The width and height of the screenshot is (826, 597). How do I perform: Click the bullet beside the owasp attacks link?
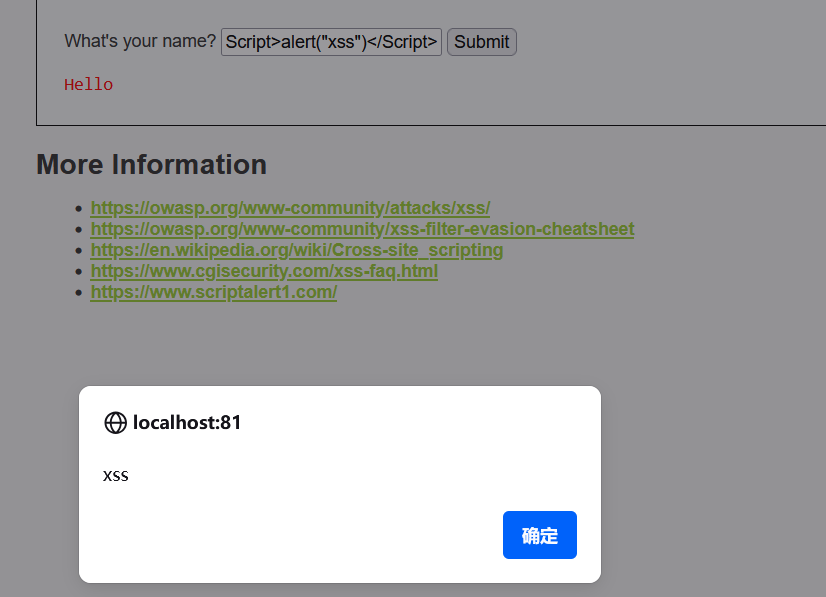(79, 209)
